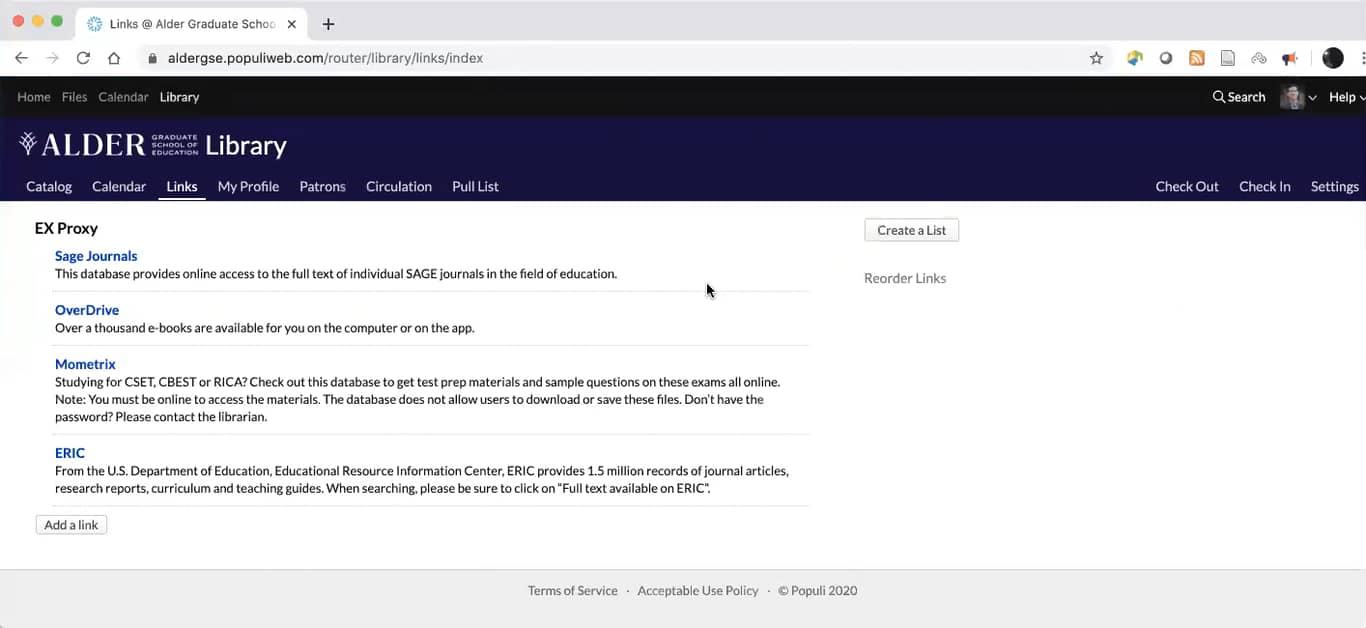Screen dimensions: 1366x628
Task: Click the Add a link button
Action: [71, 525]
